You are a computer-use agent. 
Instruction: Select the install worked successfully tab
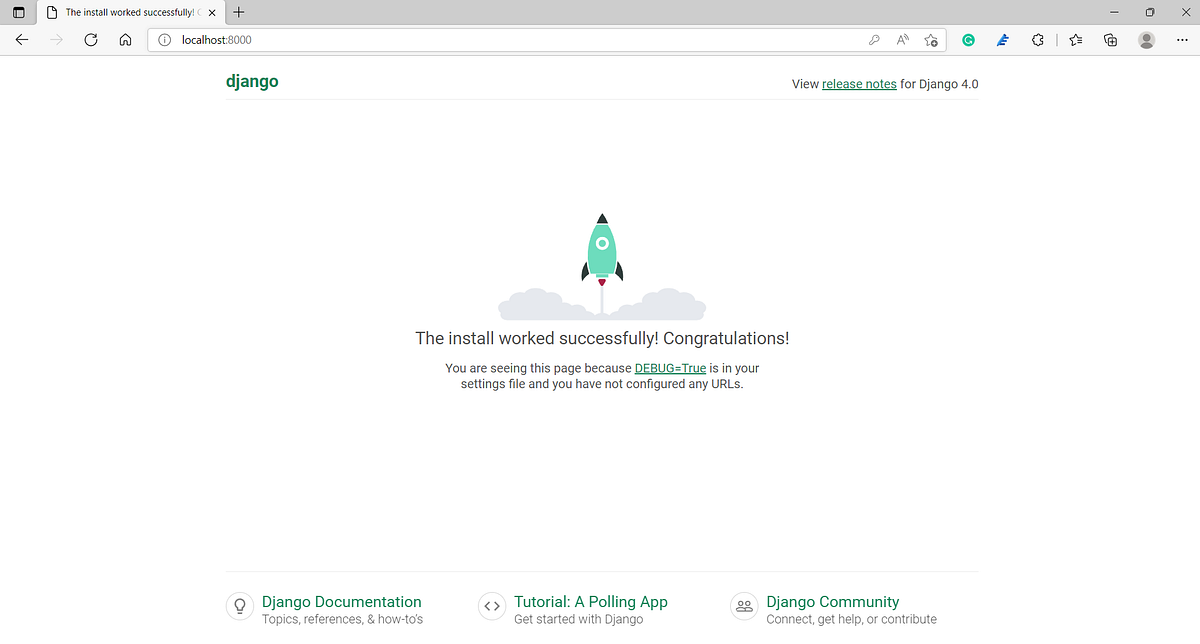coord(130,12)
